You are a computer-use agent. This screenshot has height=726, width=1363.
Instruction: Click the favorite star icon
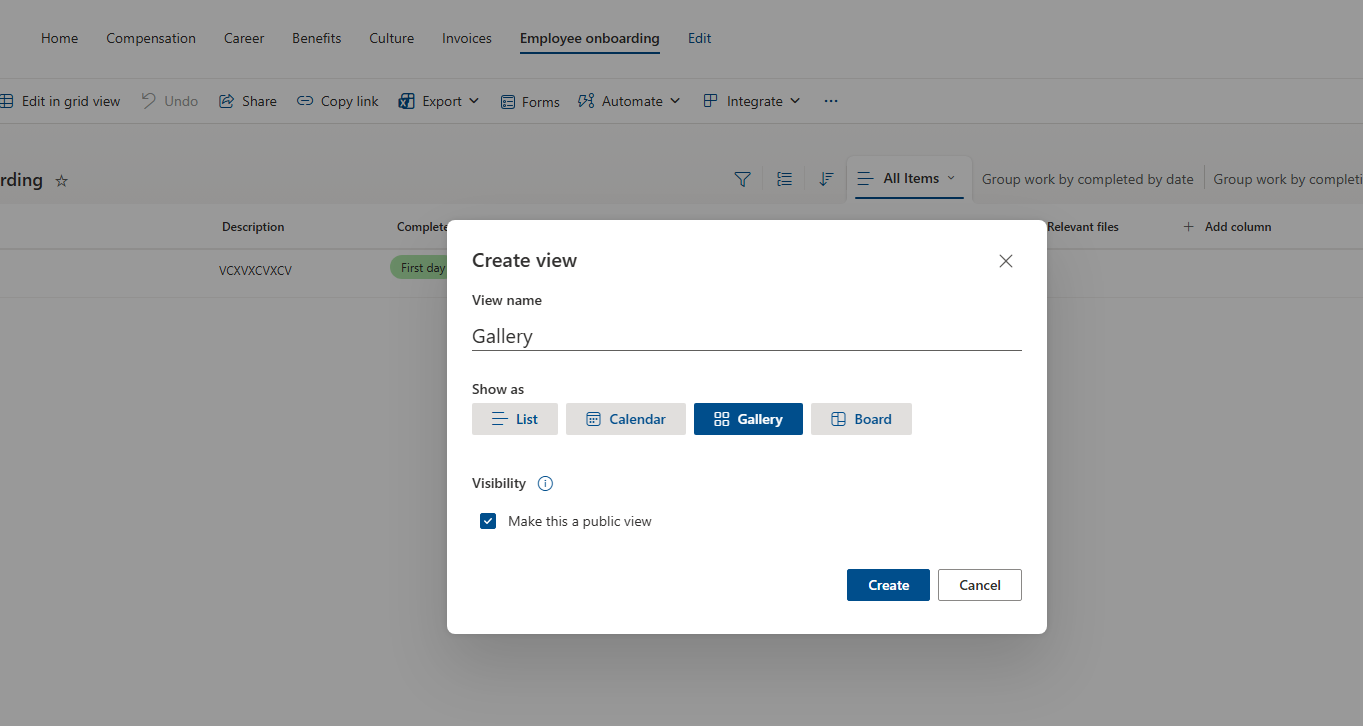point(62,181)
